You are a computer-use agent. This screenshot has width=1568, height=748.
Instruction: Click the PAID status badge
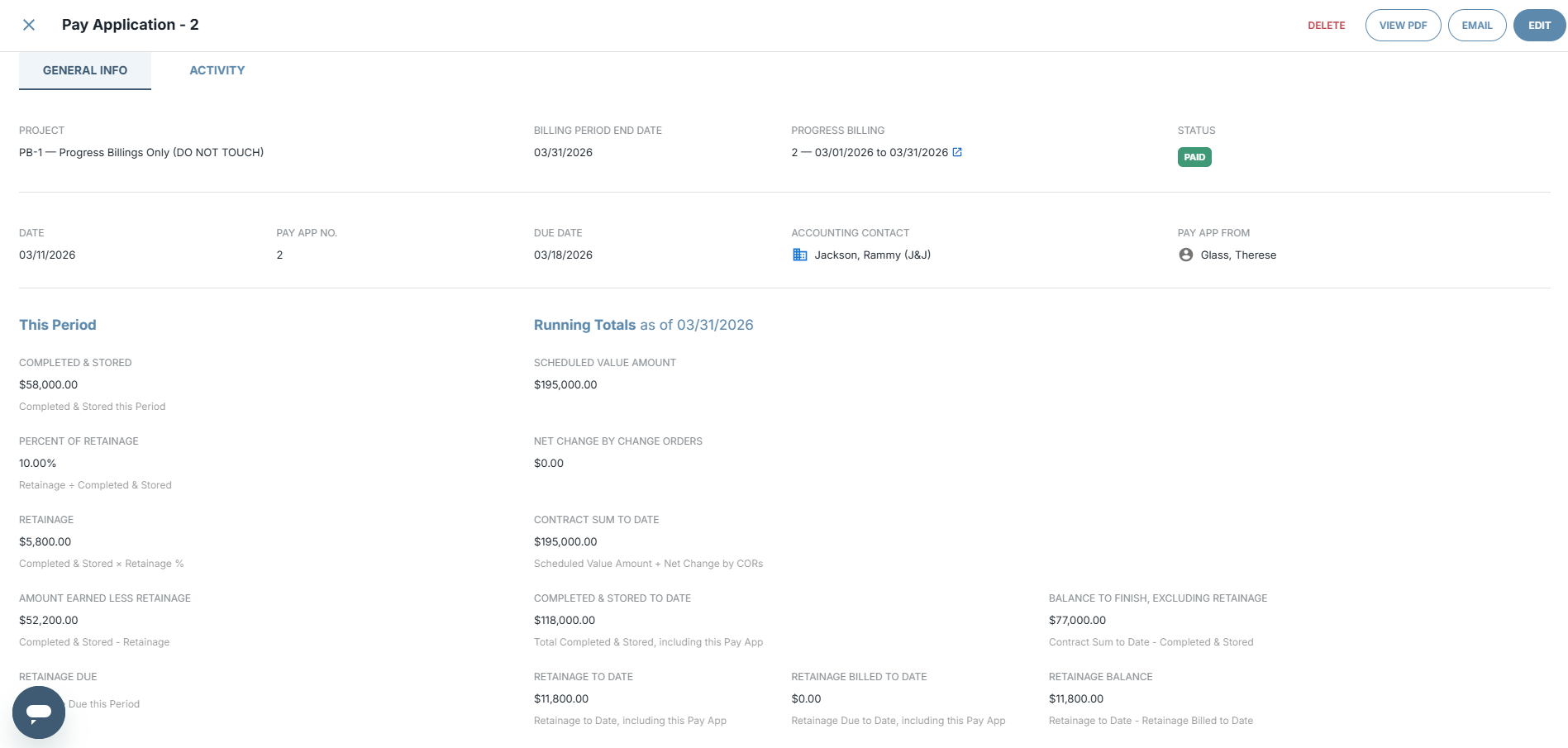click(x=1194, y=157)
